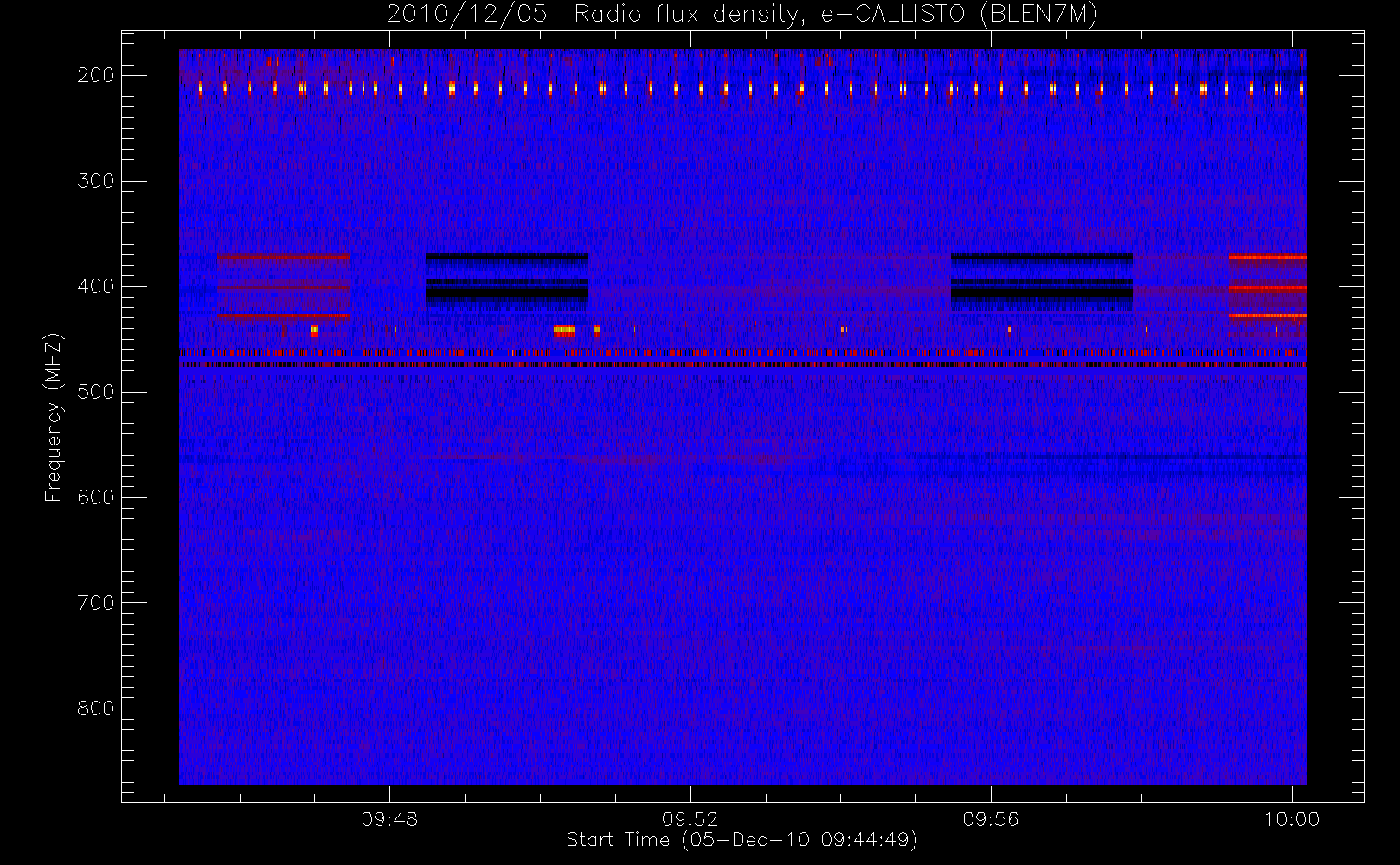Click the 'Start Time (05-Dec-10 09:44:49)' axis label

tap(742, 840)
